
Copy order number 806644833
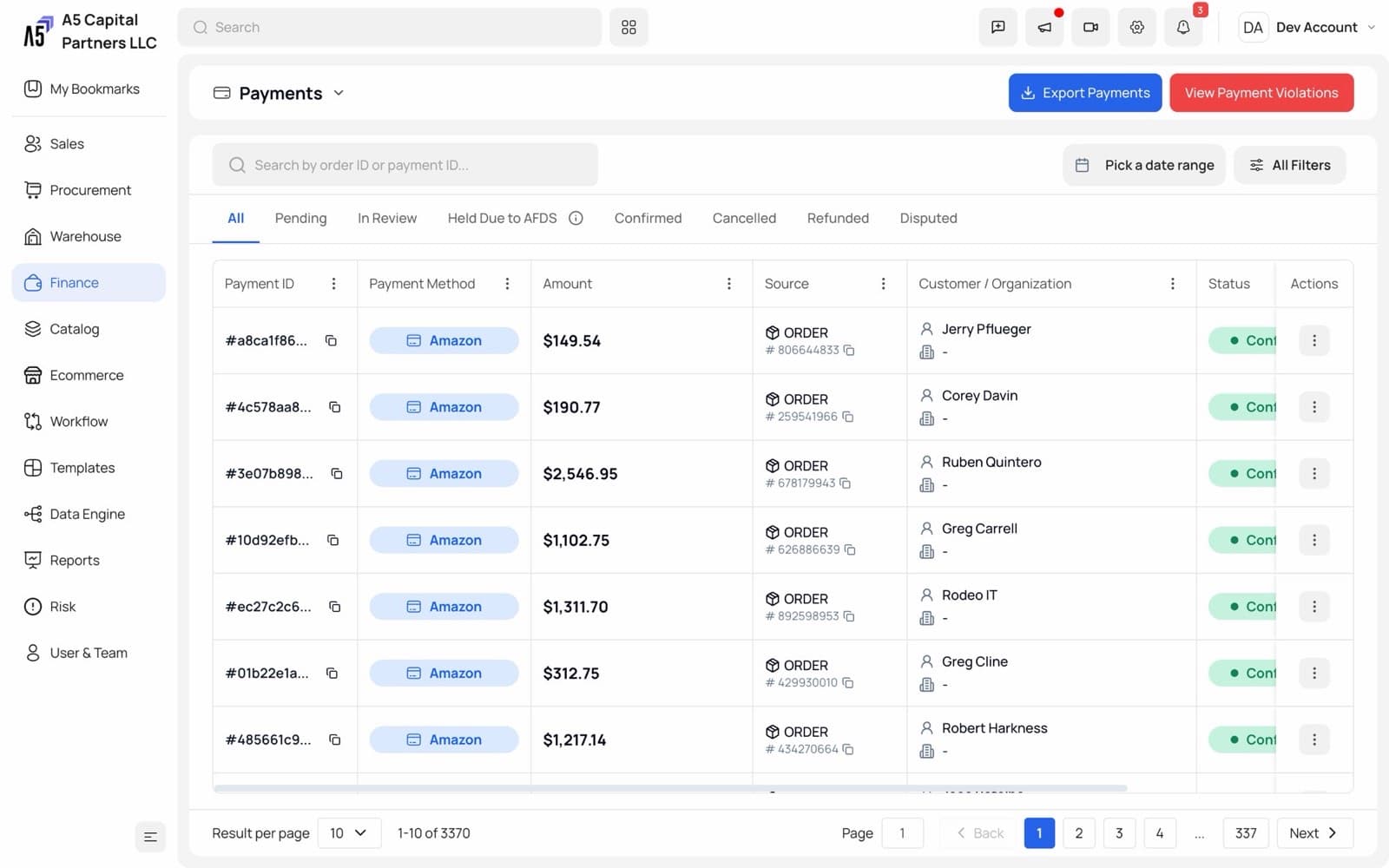[849, 351]
